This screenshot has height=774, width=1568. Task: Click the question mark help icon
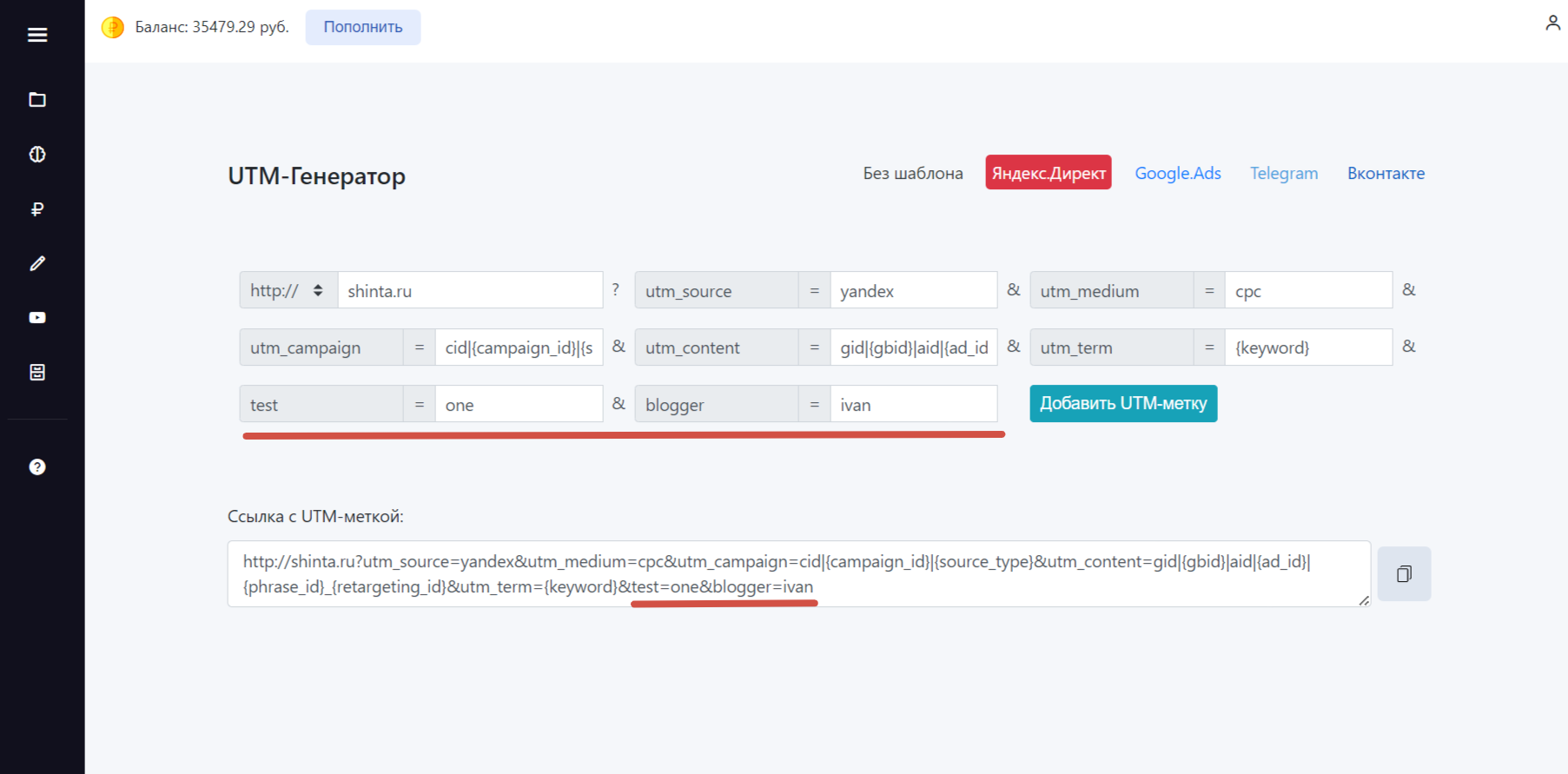pos(37,467)
